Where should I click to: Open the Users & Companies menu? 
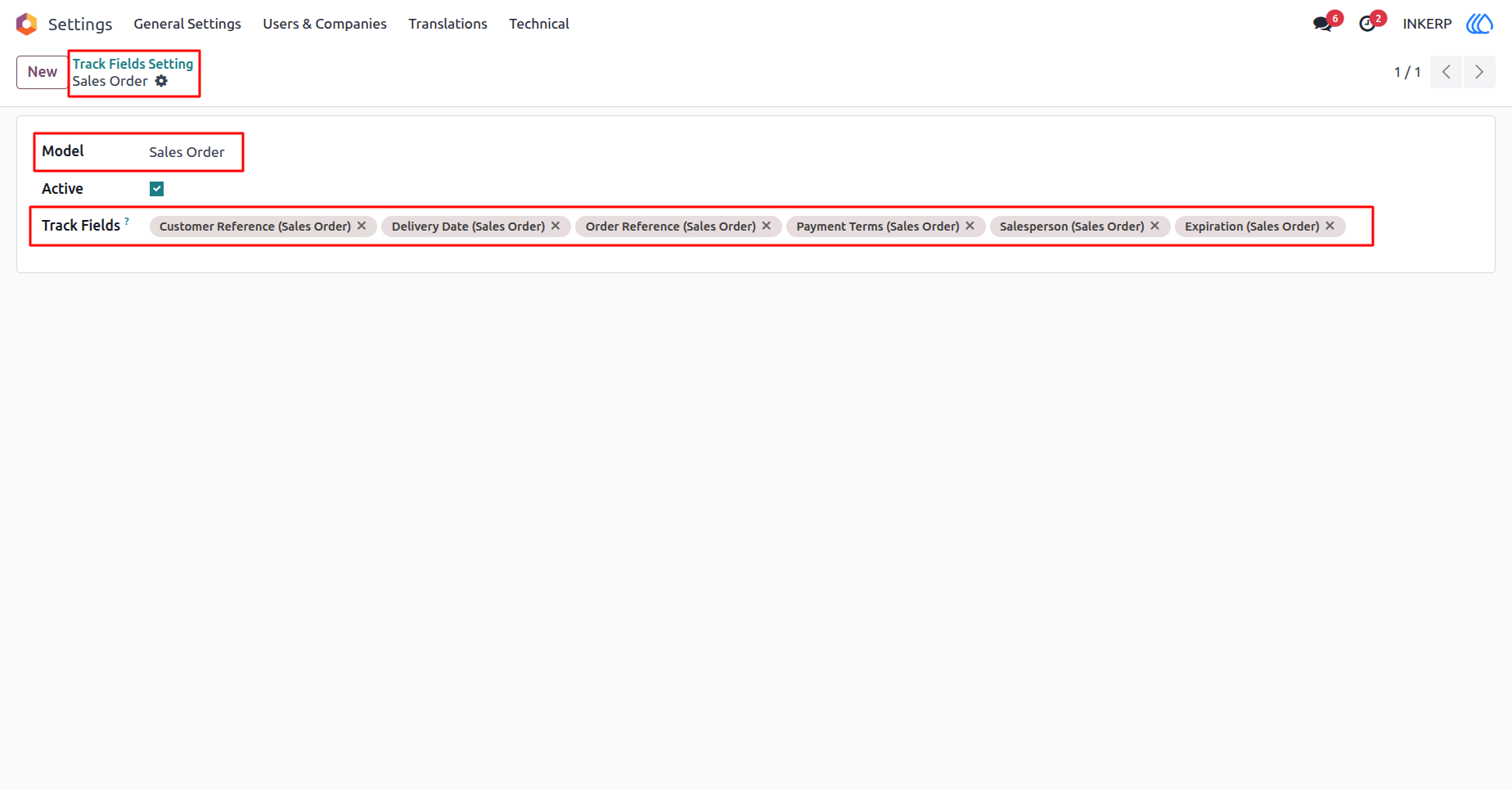(325, 24)
